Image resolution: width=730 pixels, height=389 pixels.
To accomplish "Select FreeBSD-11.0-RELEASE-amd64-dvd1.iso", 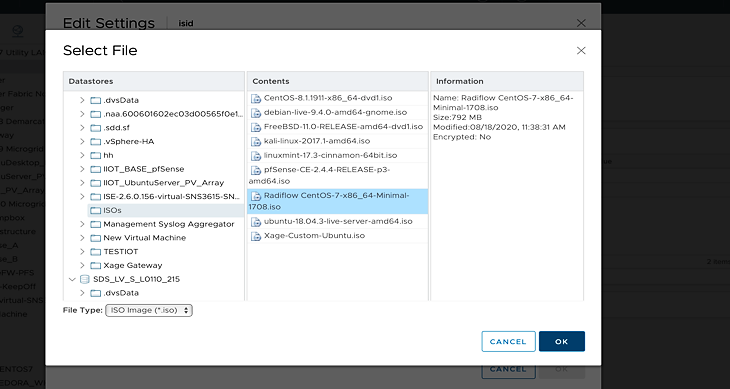I will click(x=338, y=127).
